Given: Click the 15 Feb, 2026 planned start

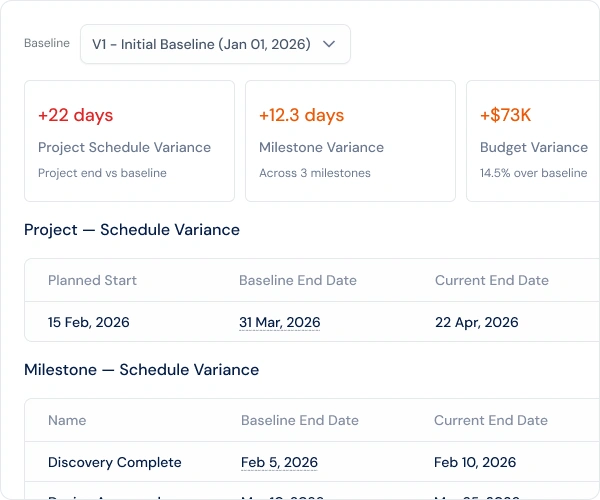Looking at the screenshot, I should [x=88, y=322].
